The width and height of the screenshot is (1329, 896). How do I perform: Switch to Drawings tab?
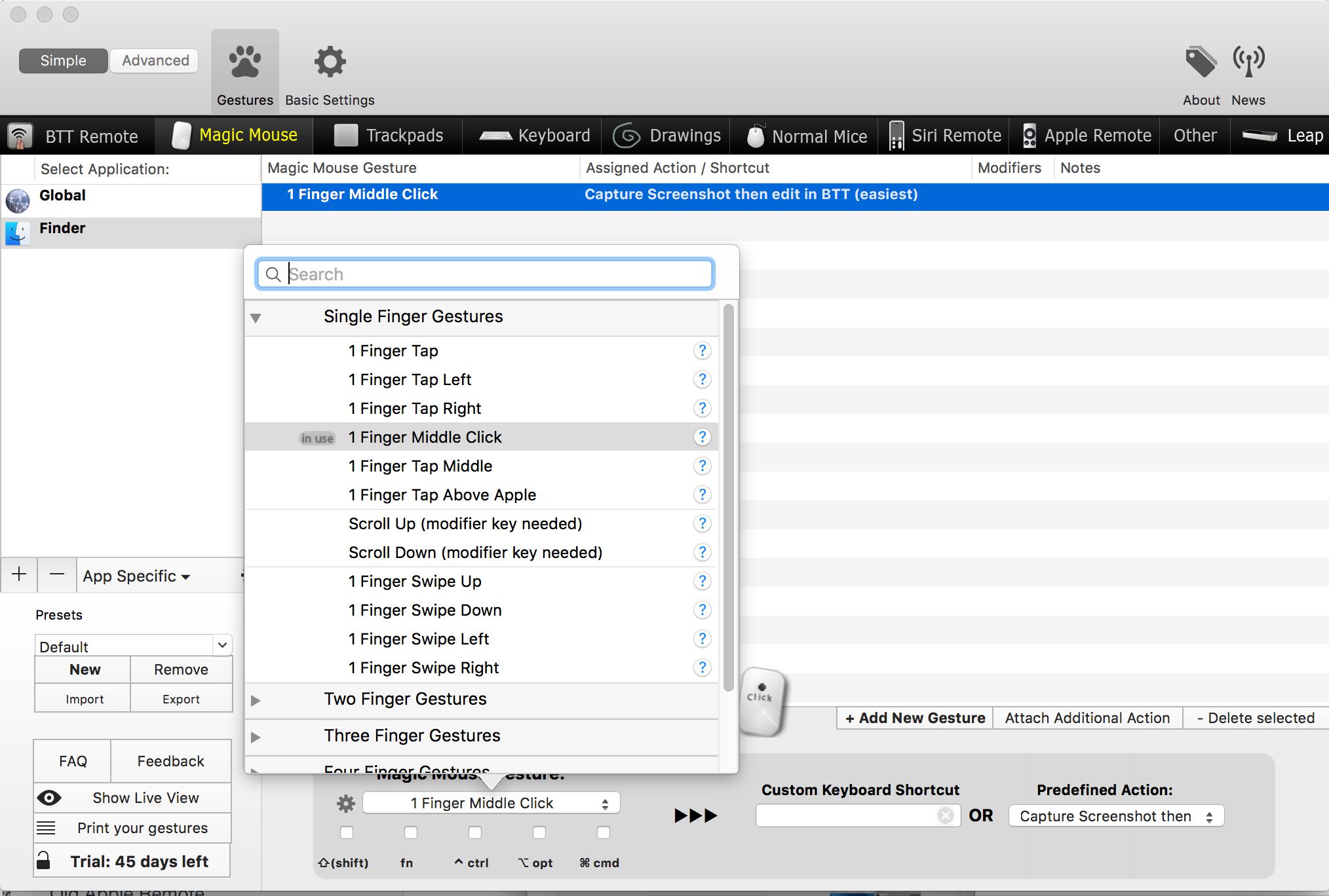(666, 136)
